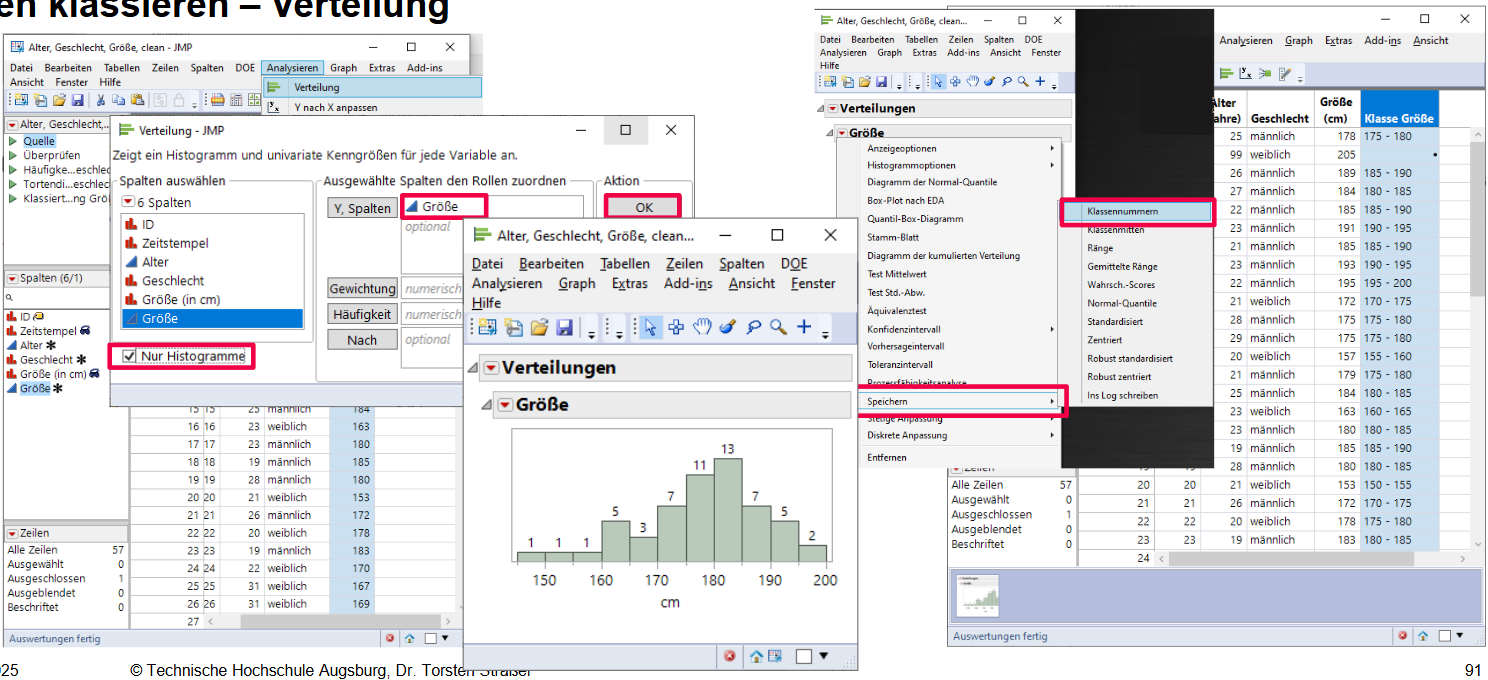
Task: Toggle the 'Nur Histogramme' checkbox
Action: pyautogui.click(x=129, y=356)
